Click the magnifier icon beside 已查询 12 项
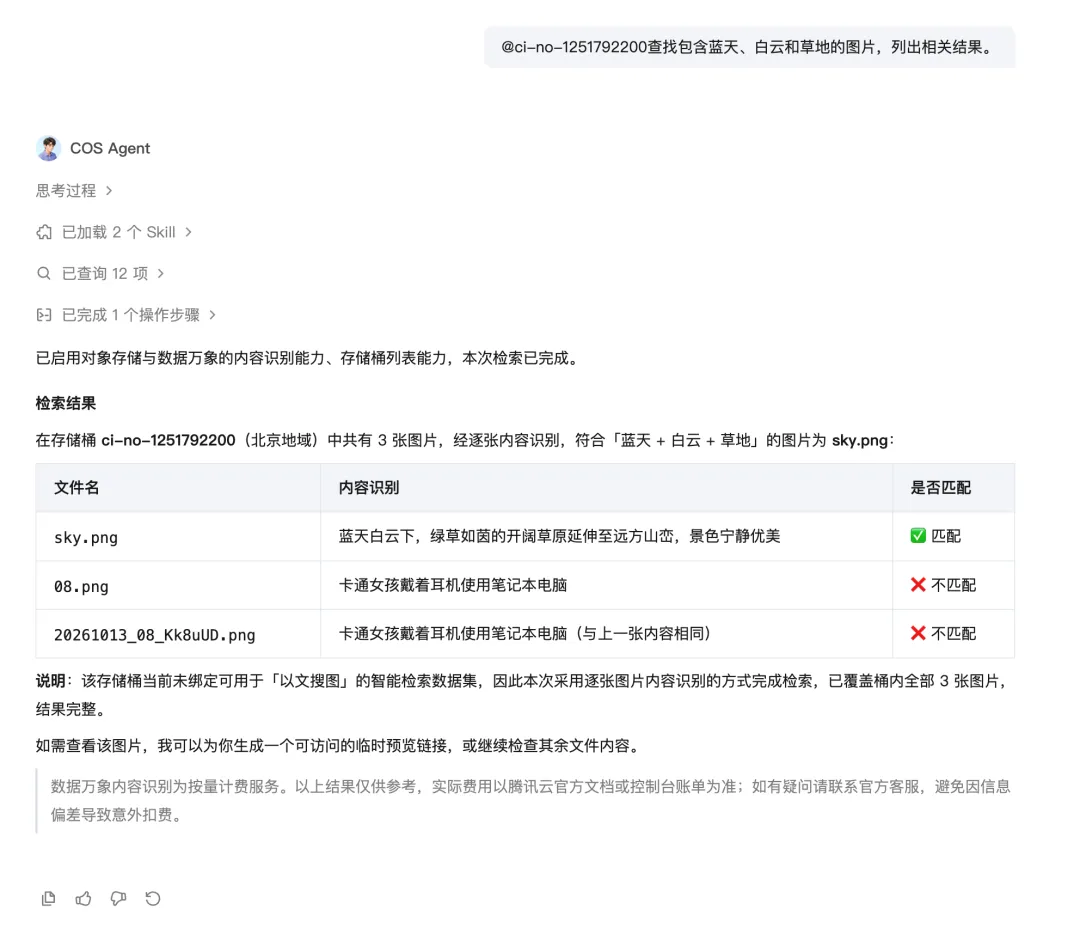Viewport: 1080px width, 940px height. tap(44, 273)
